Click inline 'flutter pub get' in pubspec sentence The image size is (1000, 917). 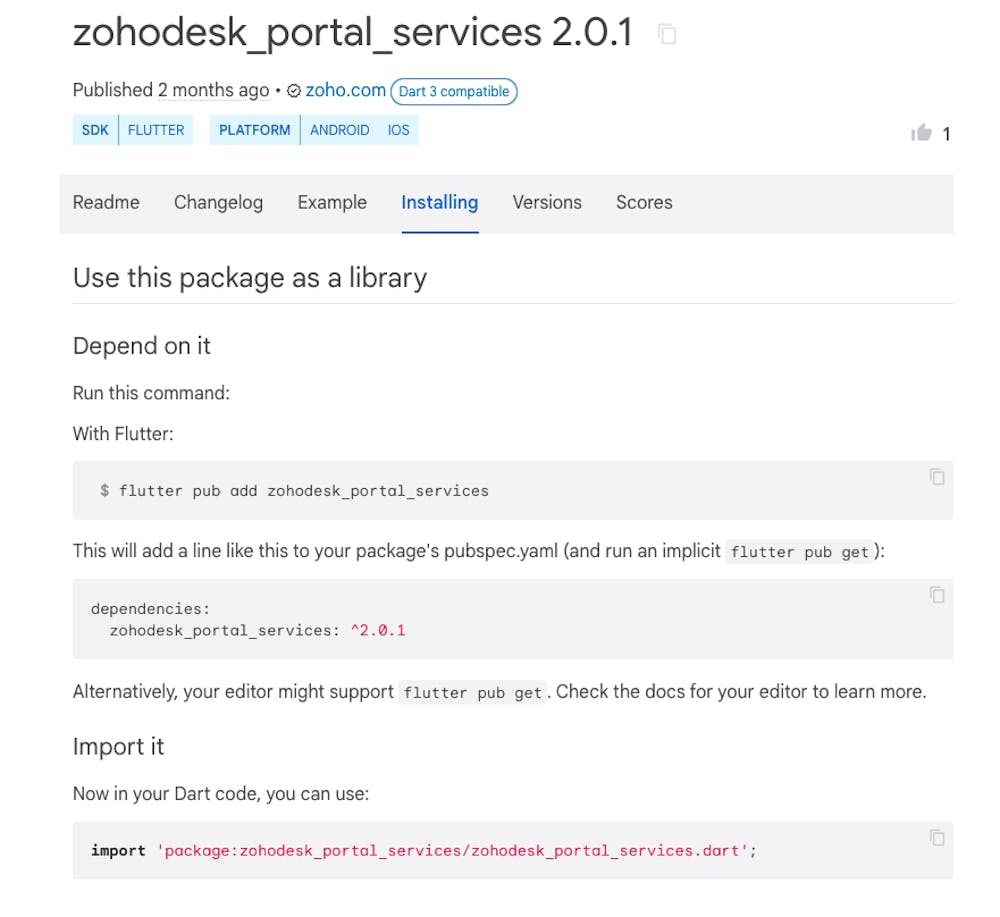(800, 552)
